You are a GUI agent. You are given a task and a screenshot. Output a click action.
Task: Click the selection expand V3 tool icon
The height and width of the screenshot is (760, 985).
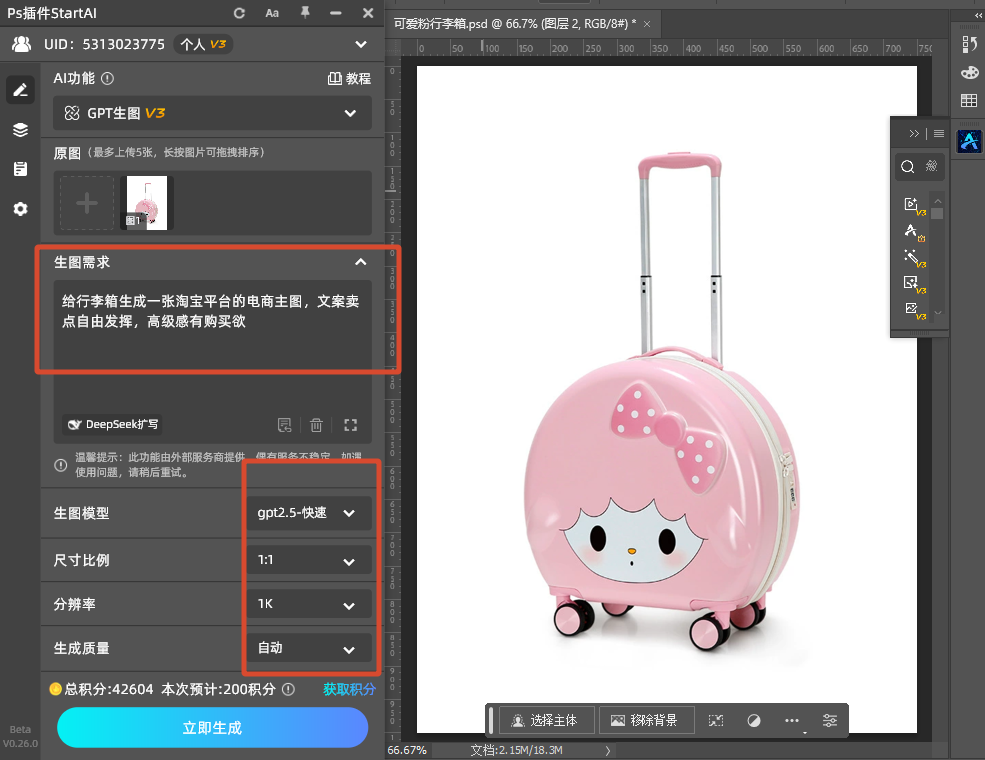913,284
